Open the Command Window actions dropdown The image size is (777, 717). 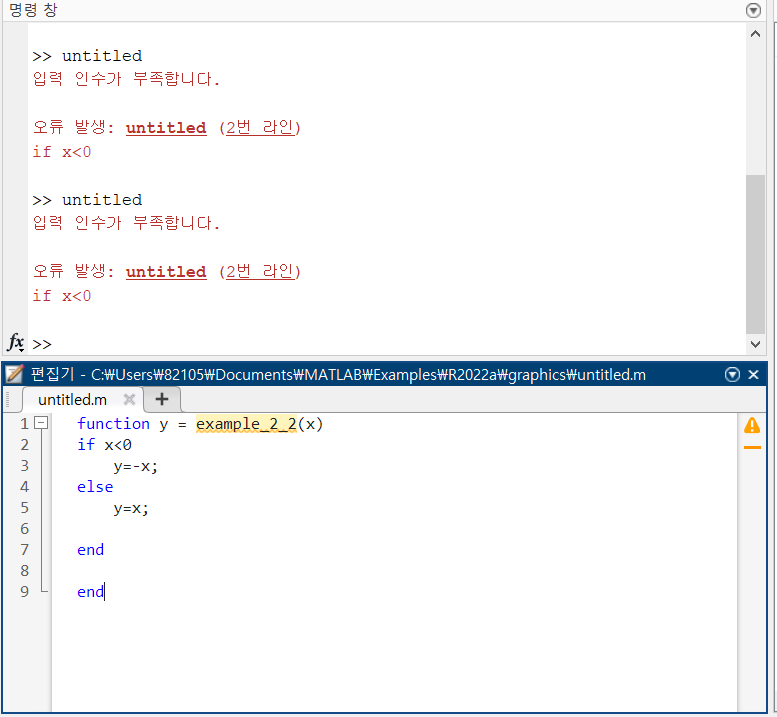[x=753, y=10]
